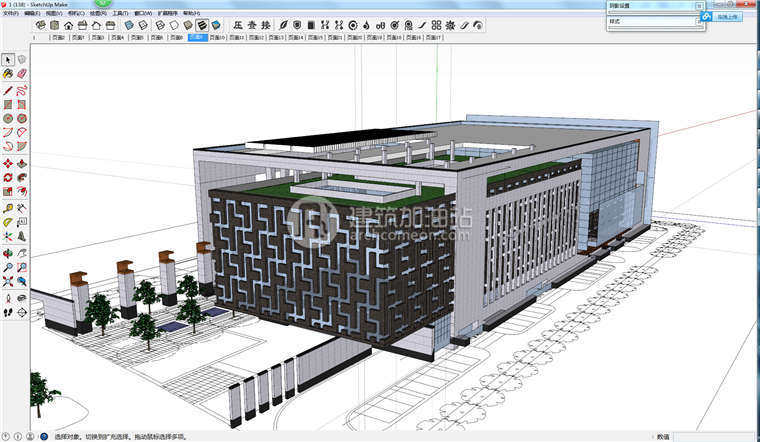Click the Zoom Extents tool
The width and height of the screenshot is (760, 442).
[x=8, y=281]
